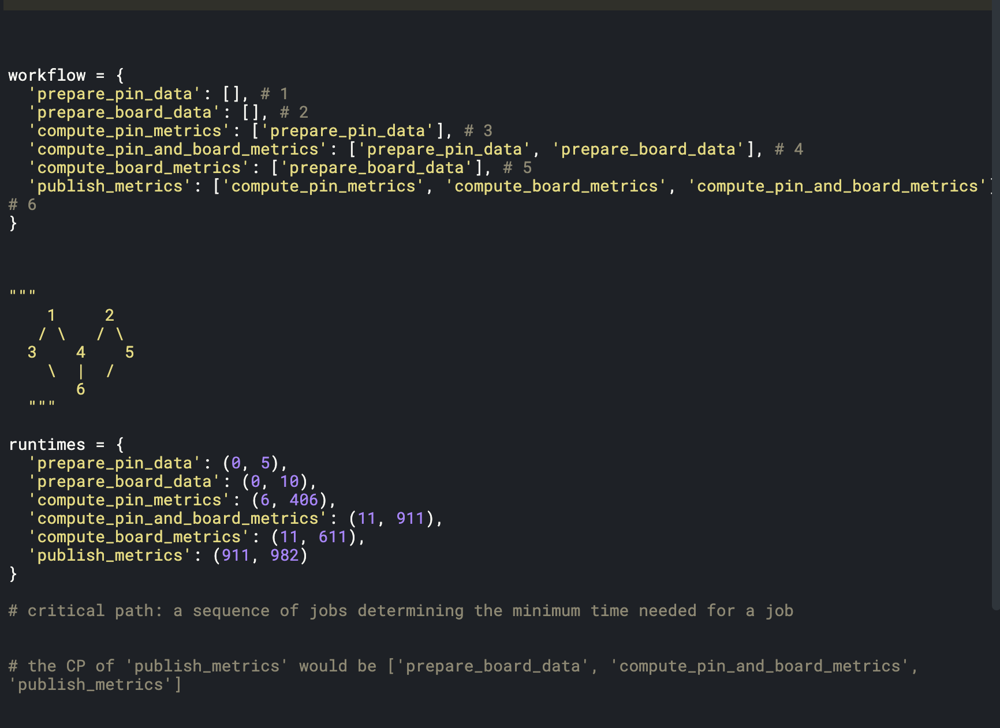1000x728 pixels.
Task: Click the '# 3' comment in workflow
Action: [479, 131]
